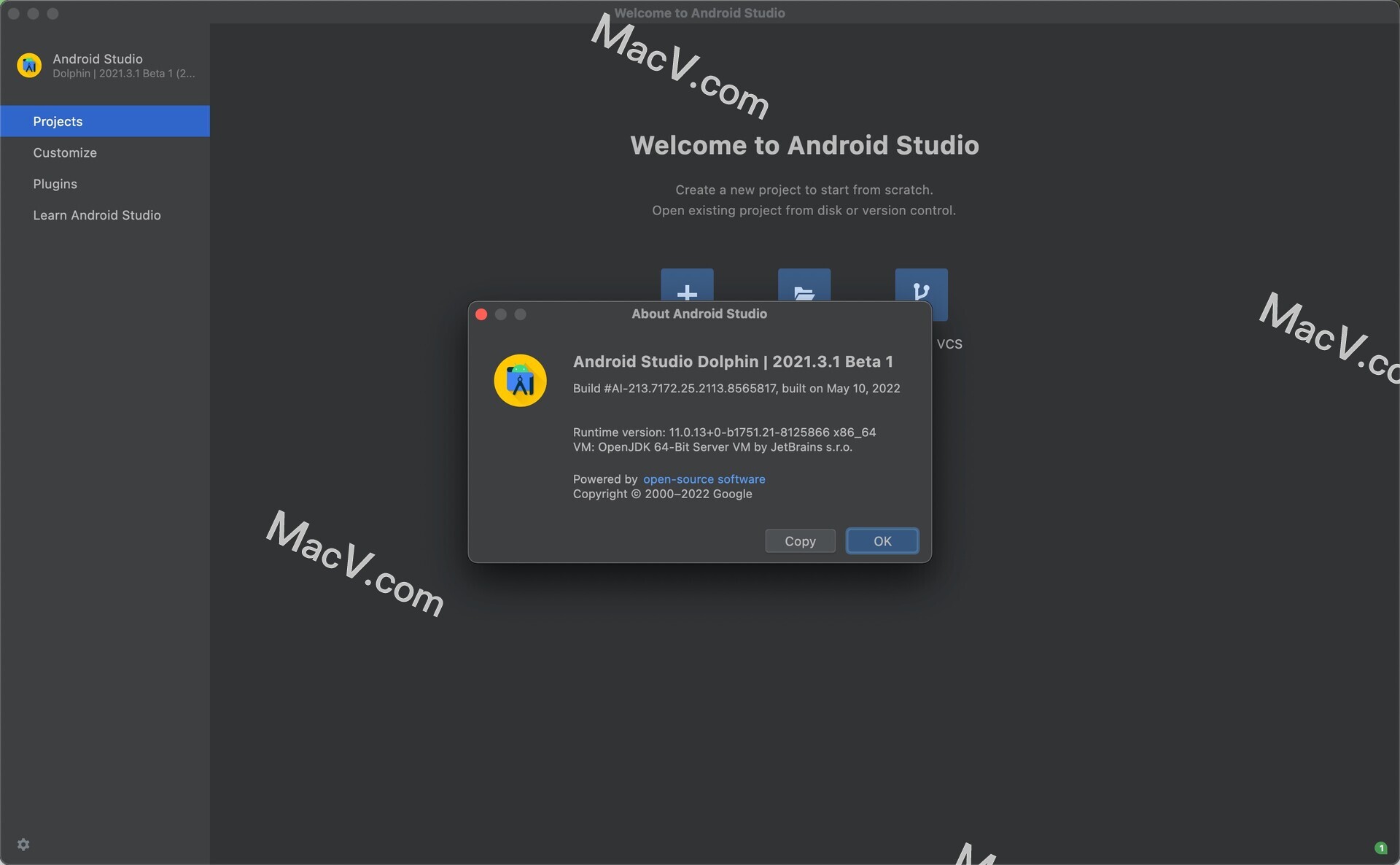This screenshot has width=1400, height=865.
Task: Select the Plugins menu item
Action: 55,183
